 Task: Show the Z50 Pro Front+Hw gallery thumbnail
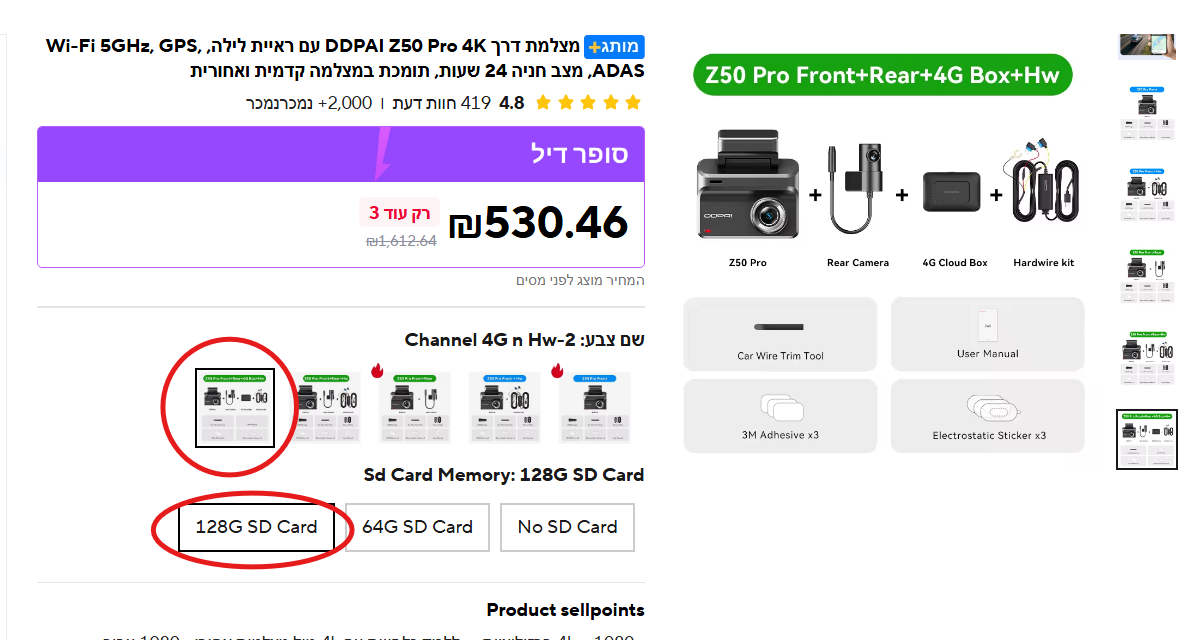pos(1147,194)
